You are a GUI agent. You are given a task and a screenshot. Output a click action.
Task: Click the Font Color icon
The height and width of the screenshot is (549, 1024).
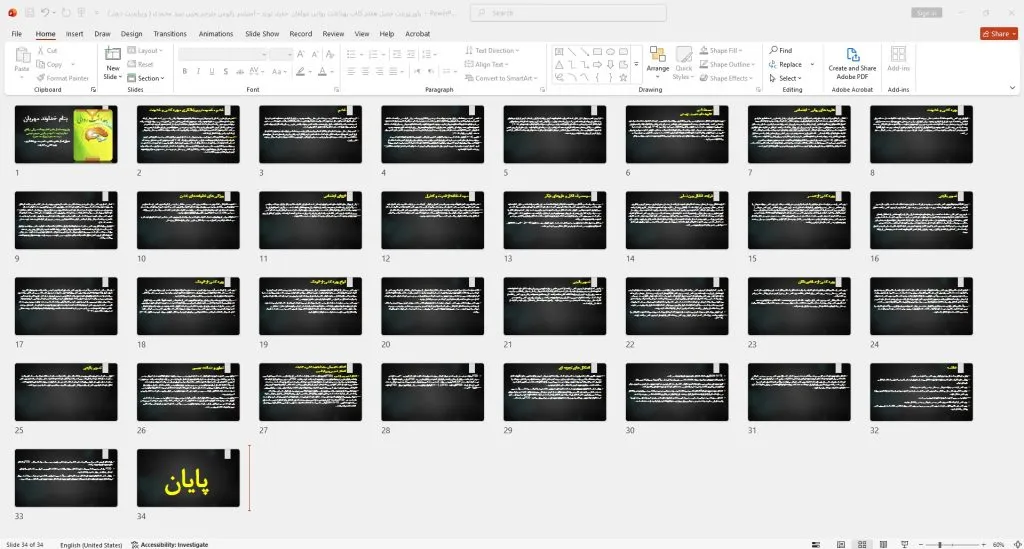tap(323, 72)
